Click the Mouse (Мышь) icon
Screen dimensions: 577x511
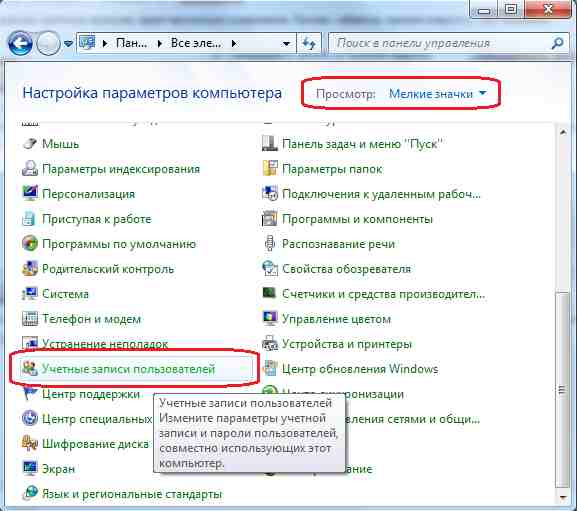(29, 143)
